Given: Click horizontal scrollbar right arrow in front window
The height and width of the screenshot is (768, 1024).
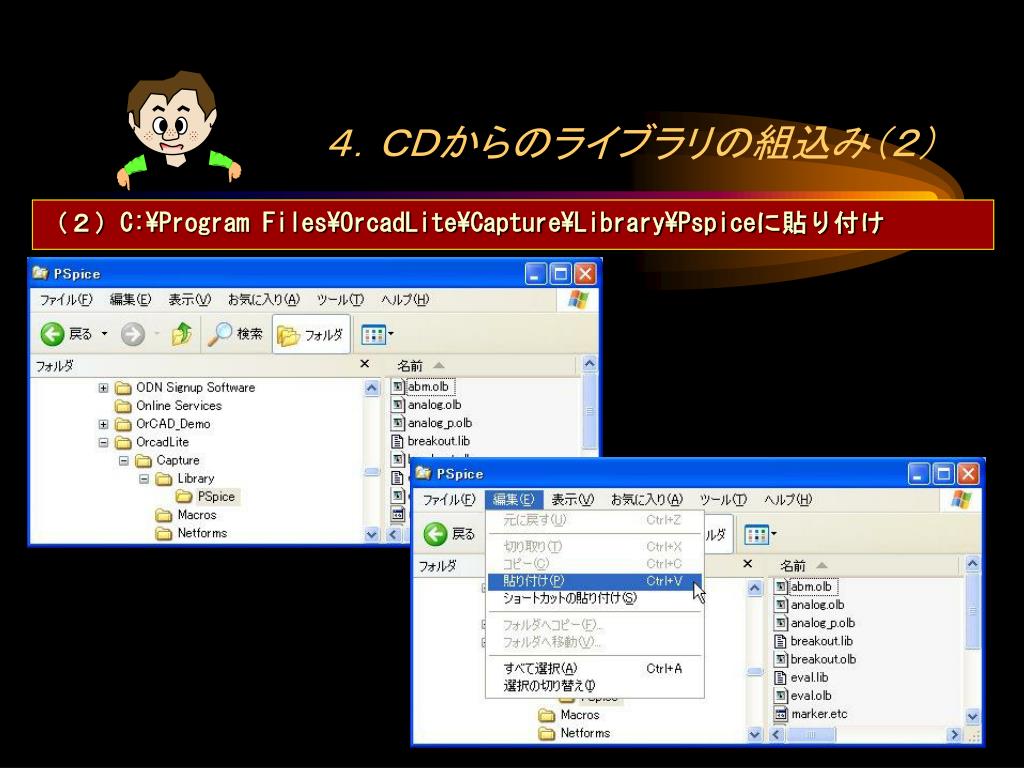Looking at the screenshot, I should click(954, 735).
